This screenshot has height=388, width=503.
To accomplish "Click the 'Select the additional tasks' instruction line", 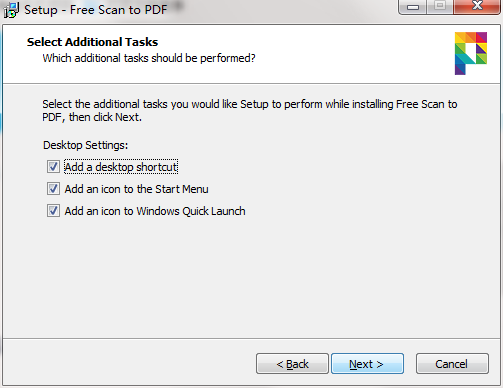I will coord(250,104).
